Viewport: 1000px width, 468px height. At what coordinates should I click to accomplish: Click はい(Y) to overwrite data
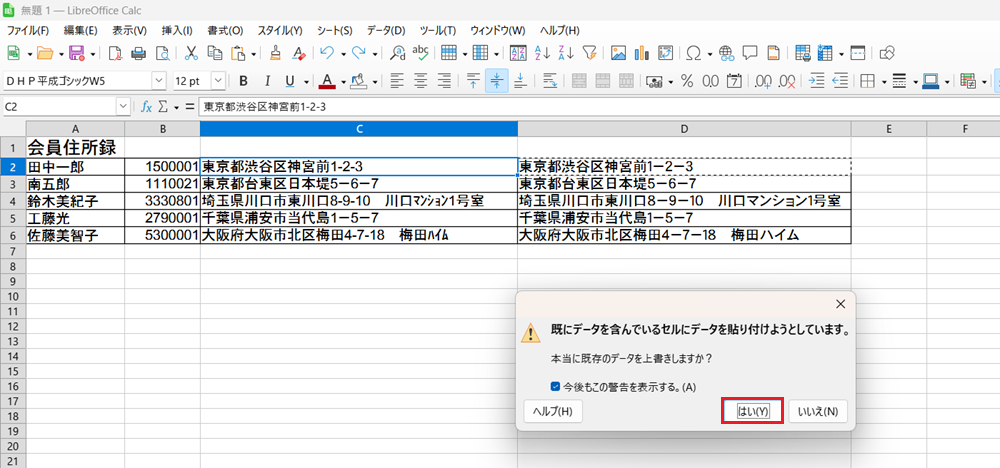[x=752, y=412]
